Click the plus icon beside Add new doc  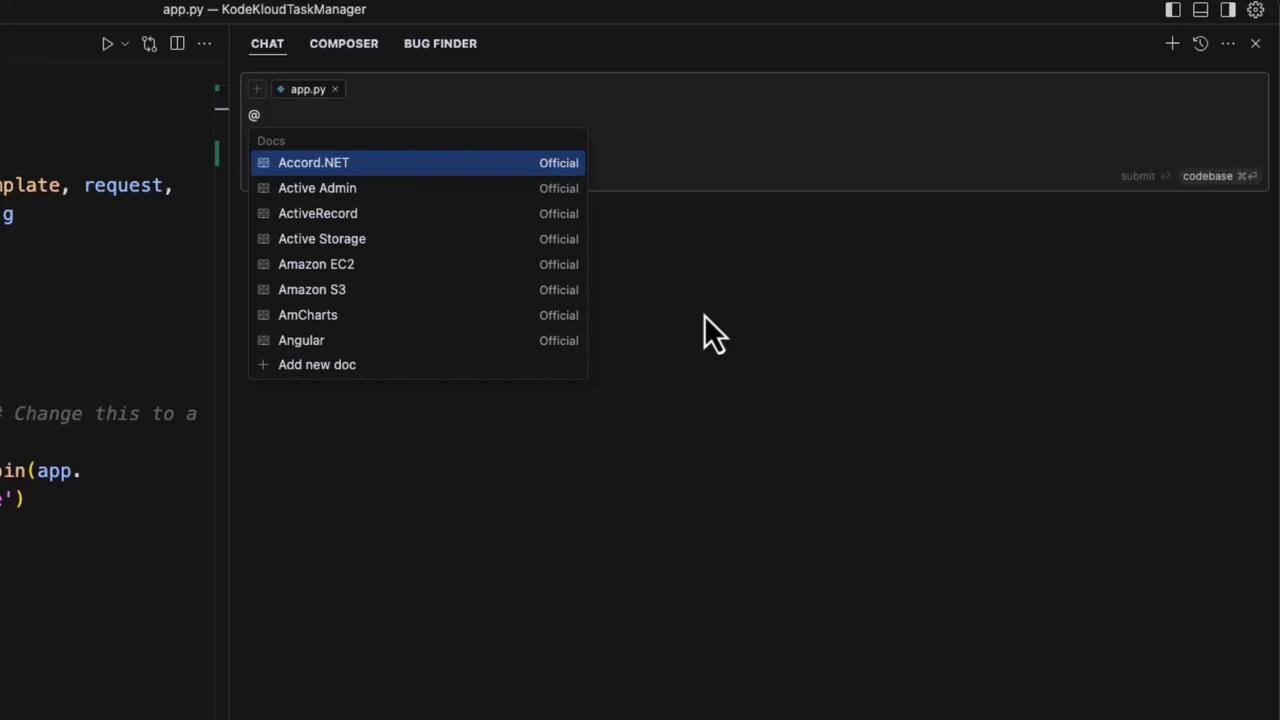(x=263, y=365)
